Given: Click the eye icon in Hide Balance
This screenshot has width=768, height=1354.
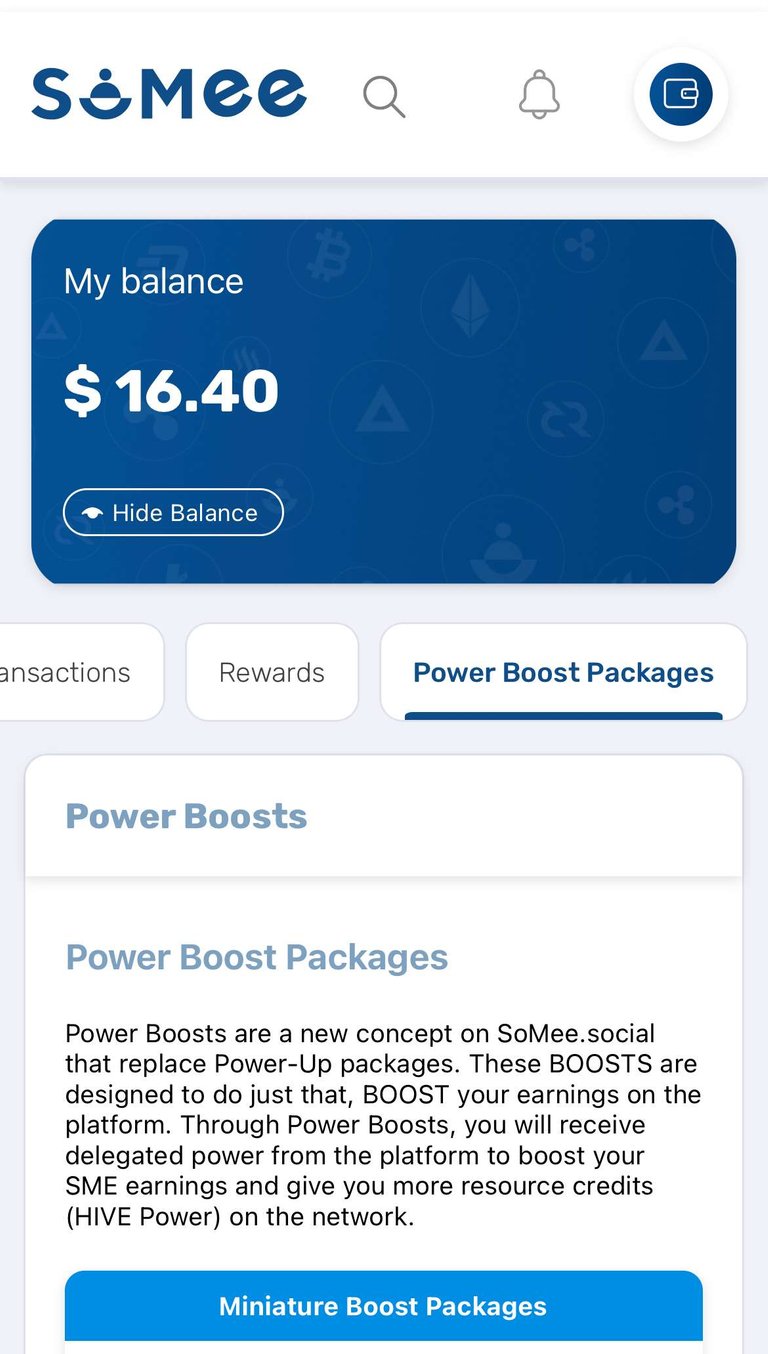Looking at the screenshot, I should [92, 513].
